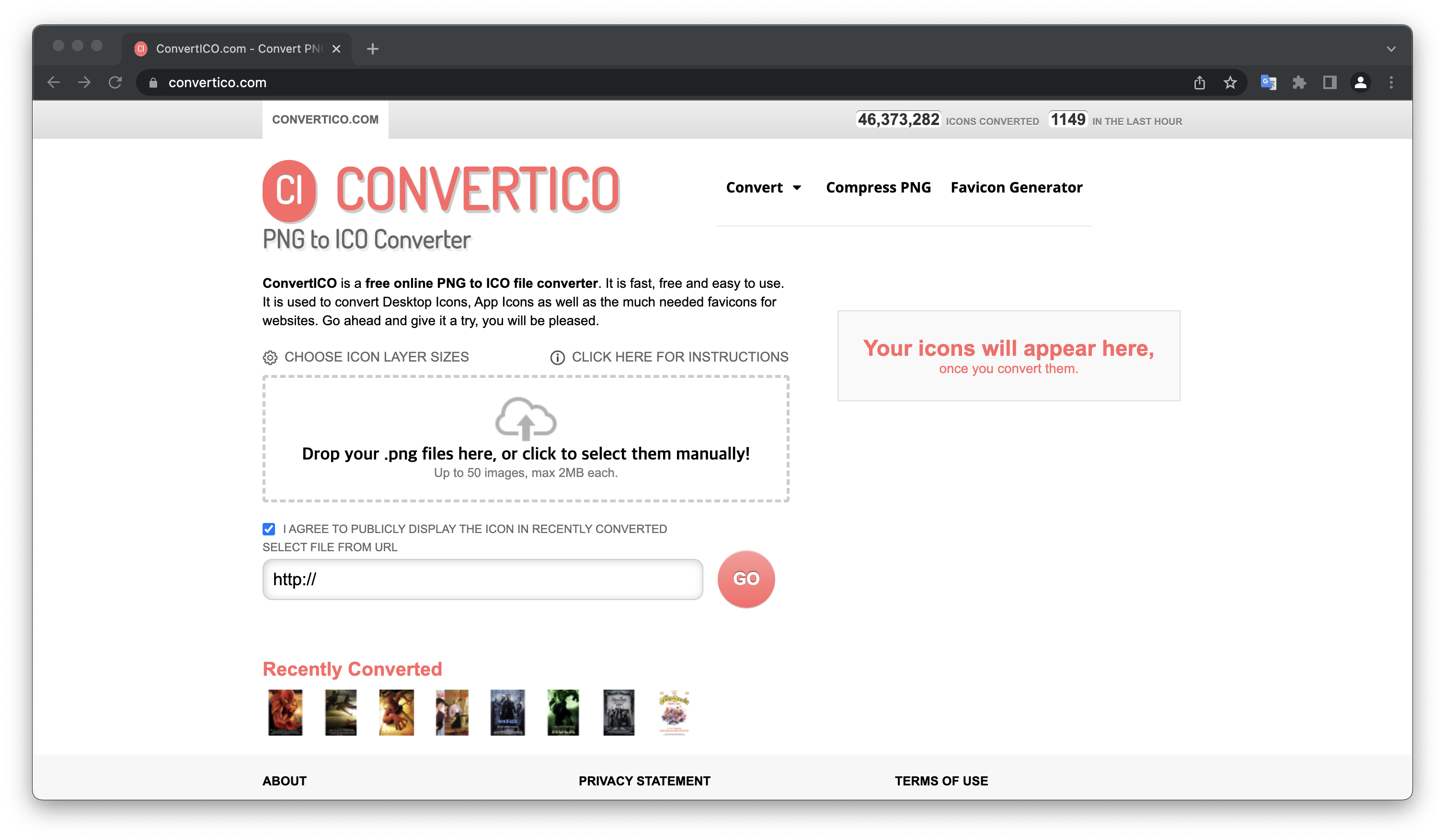Open the Google Translate extension icon
This screenshot has height=840, width=1445.
[1268, 82]
